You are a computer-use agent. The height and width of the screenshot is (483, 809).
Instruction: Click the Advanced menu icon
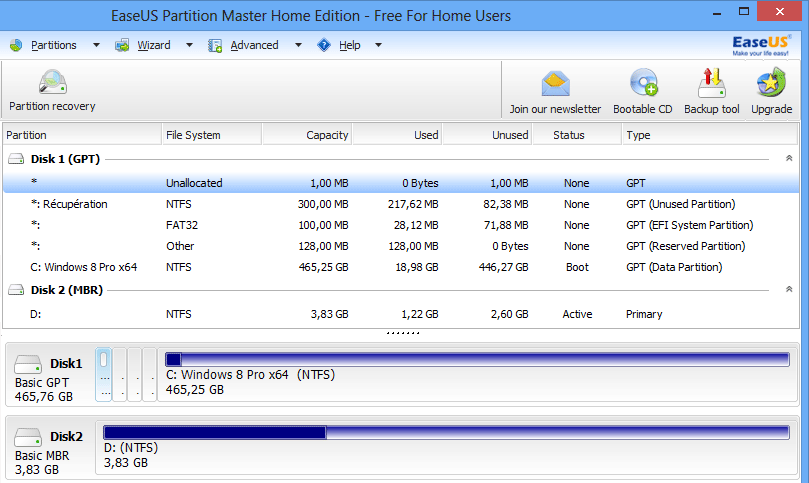pos(215,45)
